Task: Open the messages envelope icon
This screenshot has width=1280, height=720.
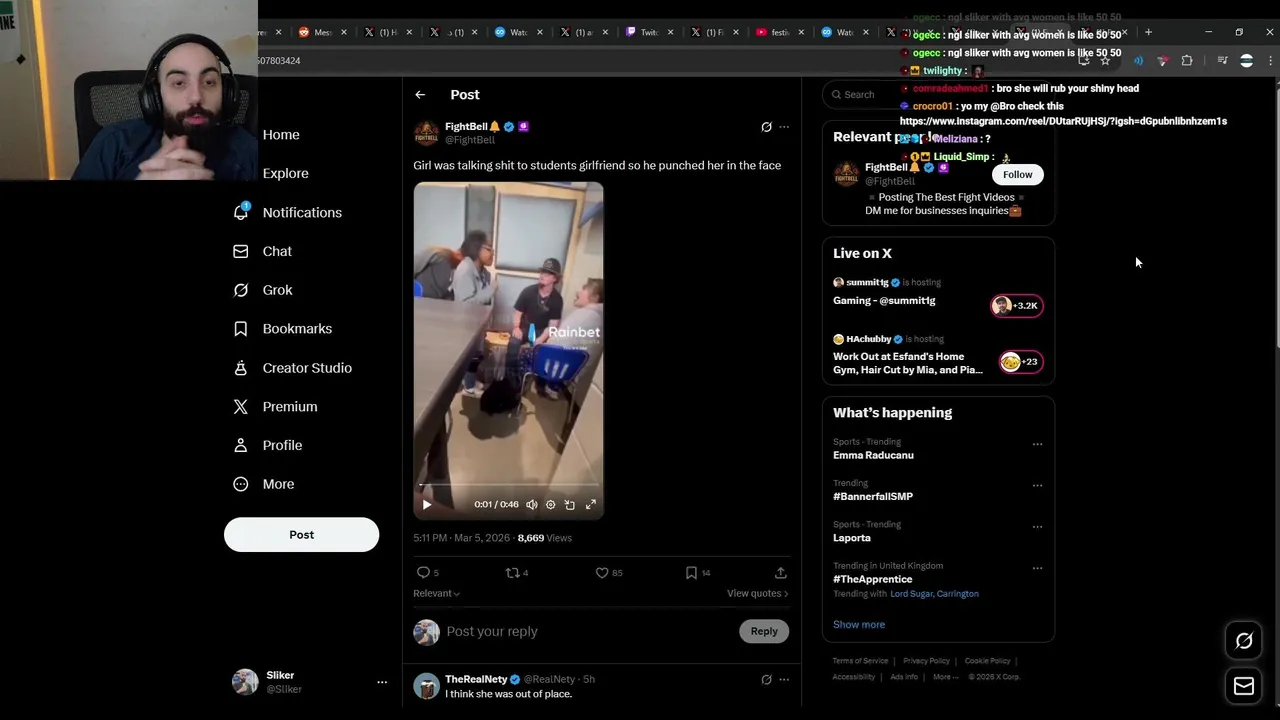Action: click(1244, 686)
